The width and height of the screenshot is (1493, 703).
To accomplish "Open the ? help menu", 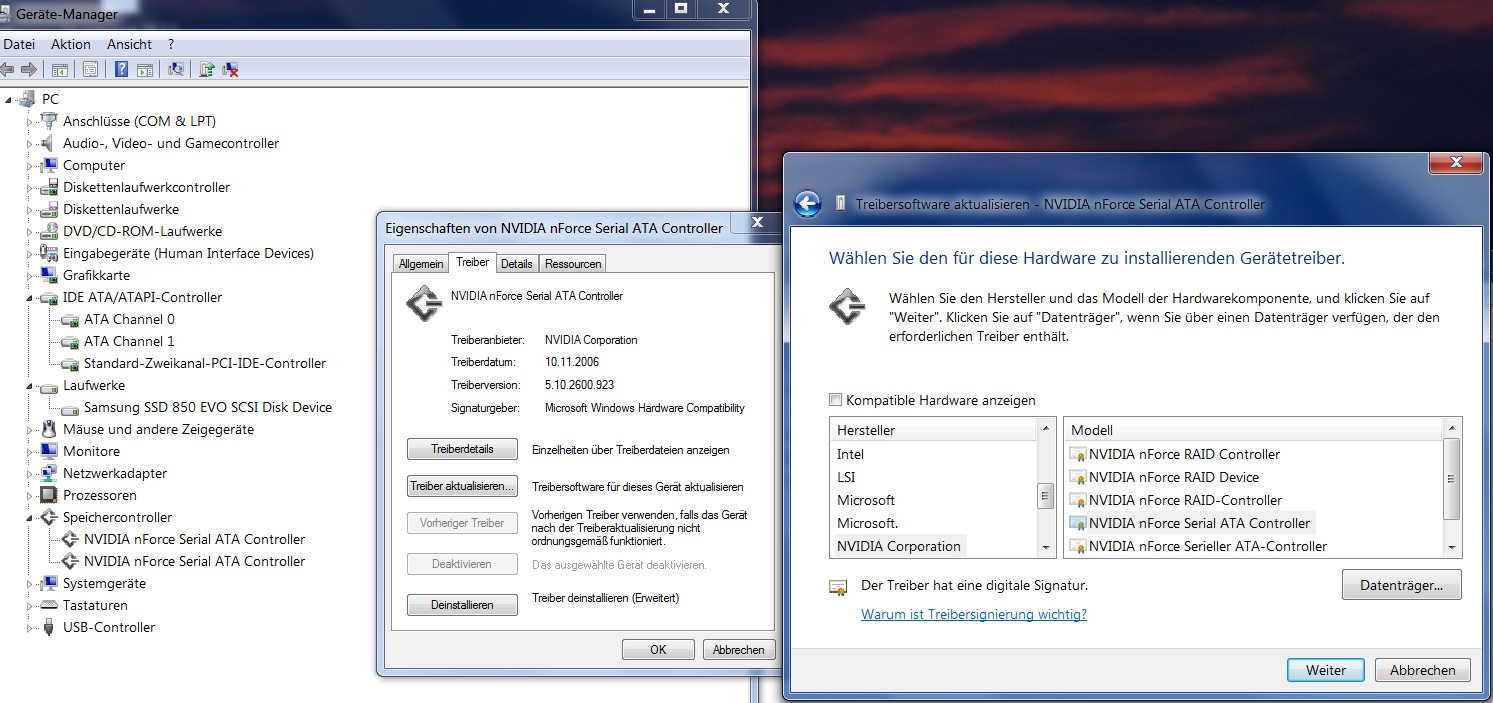I will [x=171, y=44].
